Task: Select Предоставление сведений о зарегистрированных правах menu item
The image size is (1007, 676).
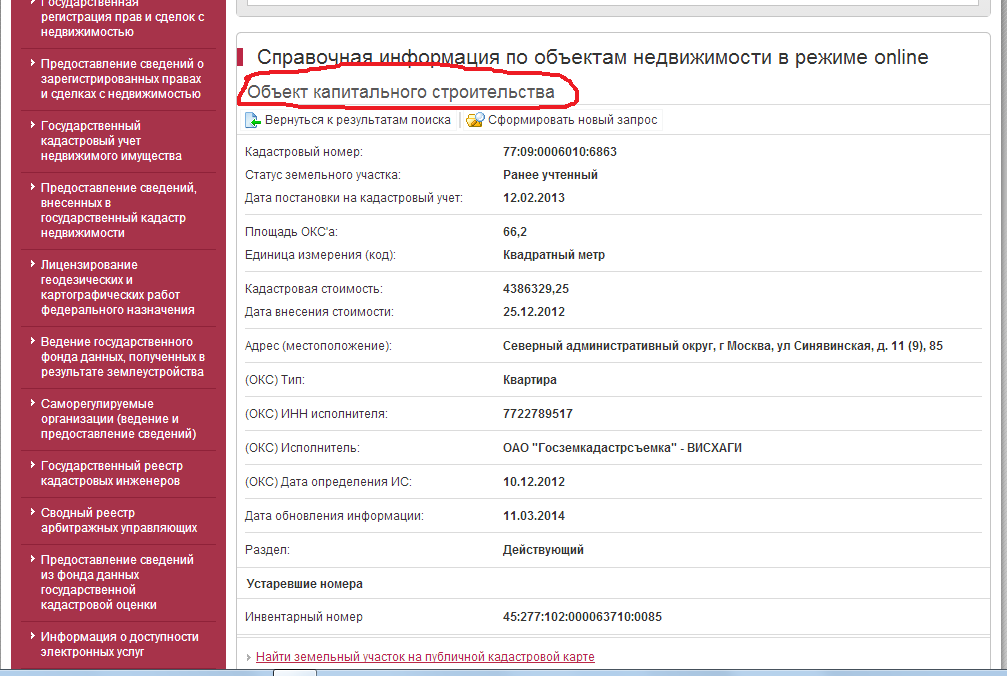Action: tap(120, 79)
